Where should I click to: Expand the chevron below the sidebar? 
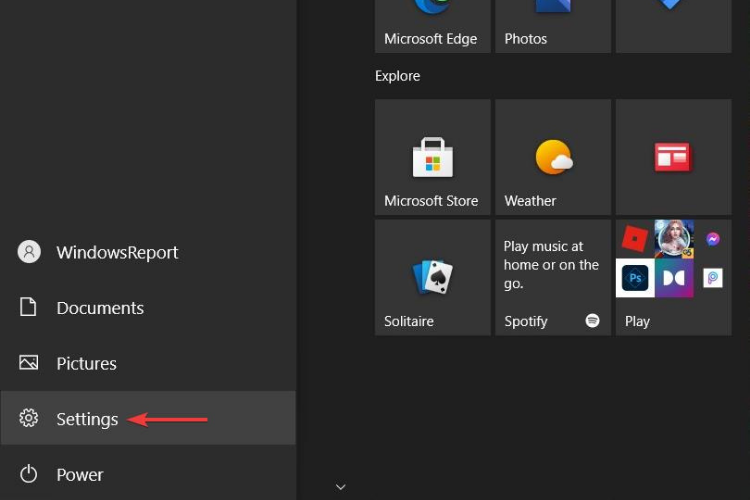[341, 487]
